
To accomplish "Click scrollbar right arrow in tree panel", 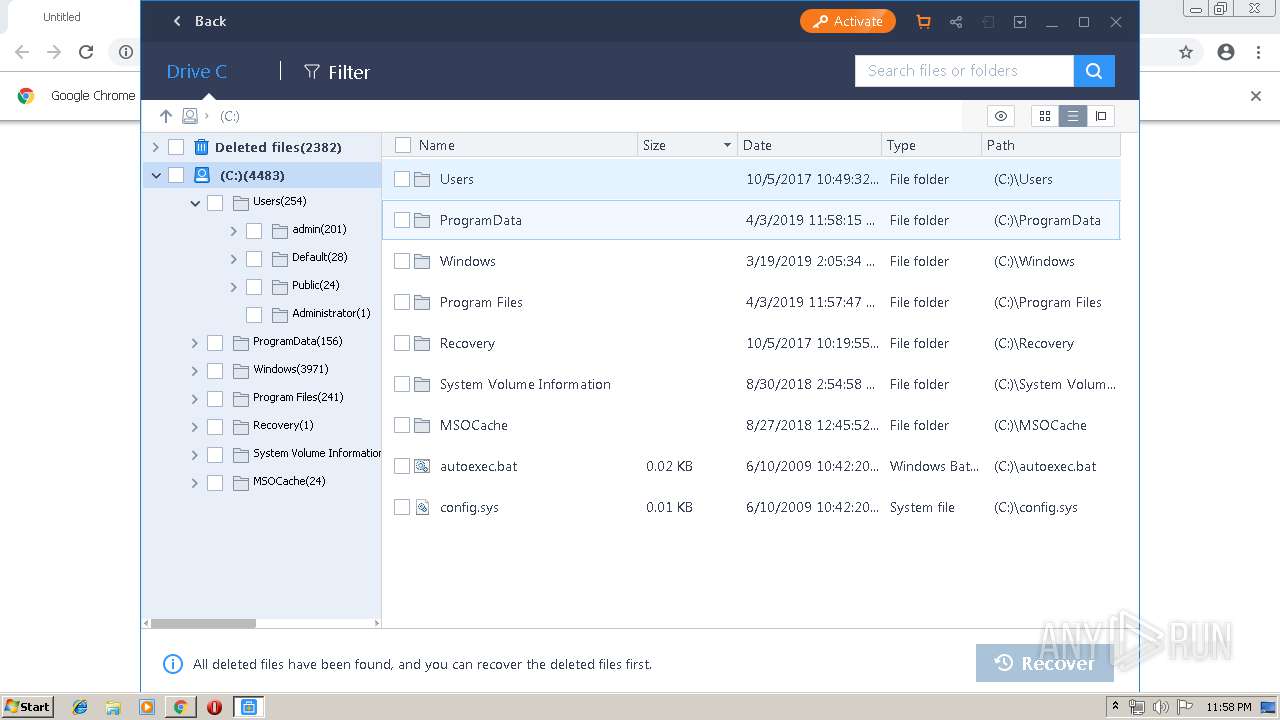I will point(377,623).
